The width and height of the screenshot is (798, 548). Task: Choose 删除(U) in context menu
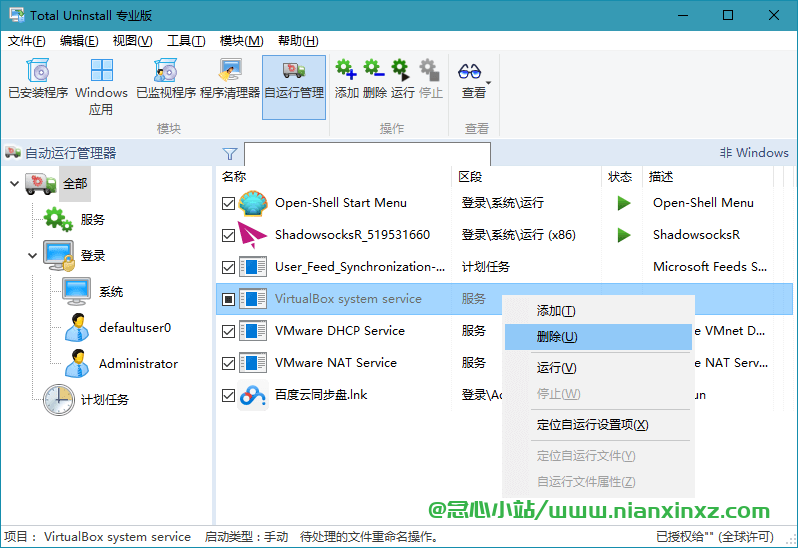pyautogui.click(x=598, y=337)
